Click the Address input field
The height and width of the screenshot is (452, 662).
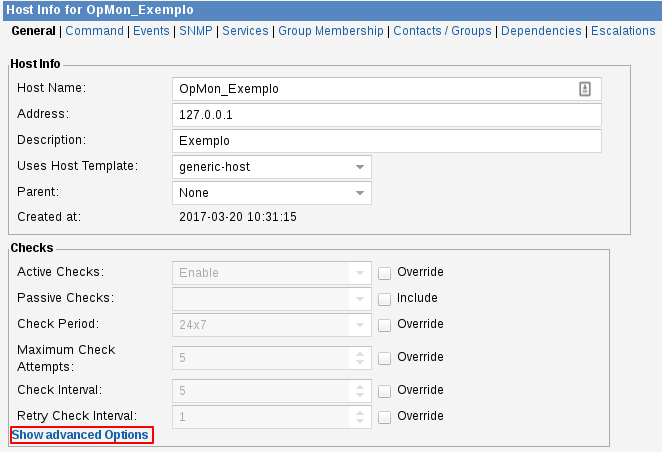386,115
